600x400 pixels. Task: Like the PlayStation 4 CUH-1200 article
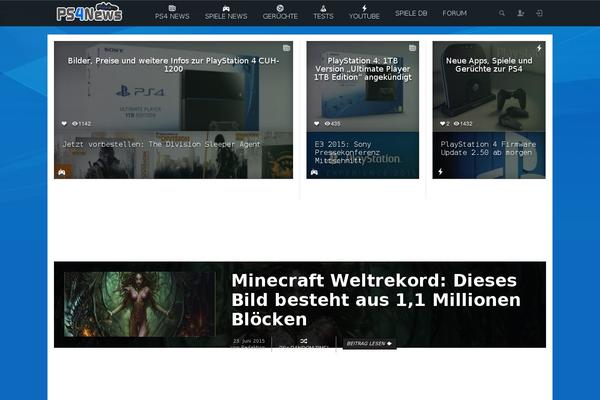point(64,123)
